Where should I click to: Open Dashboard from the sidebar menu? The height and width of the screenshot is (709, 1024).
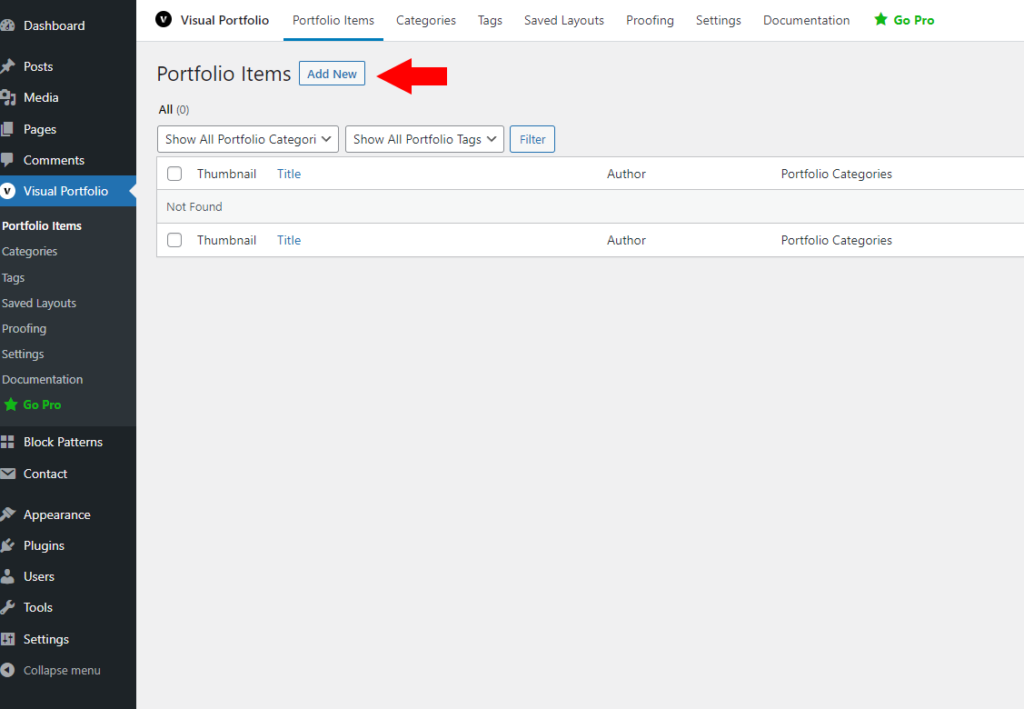pyautogui.click(x=54, y=25)
